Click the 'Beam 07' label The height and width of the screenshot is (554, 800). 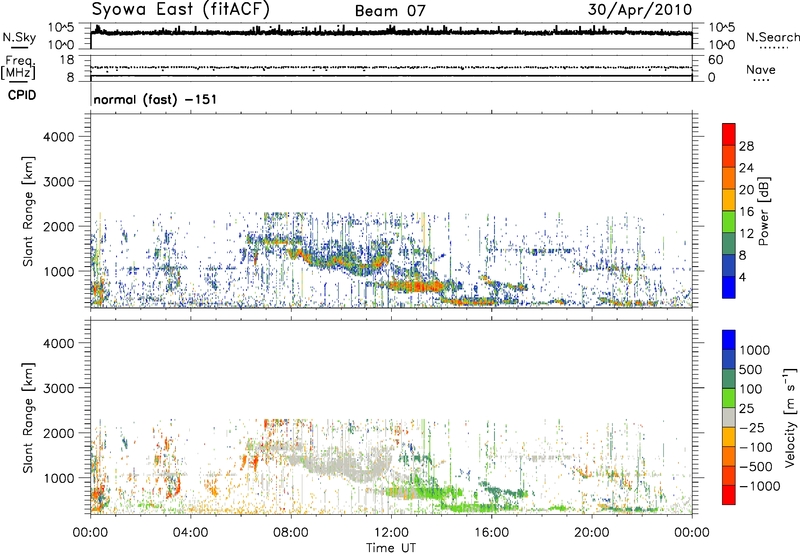coord(390,11)
